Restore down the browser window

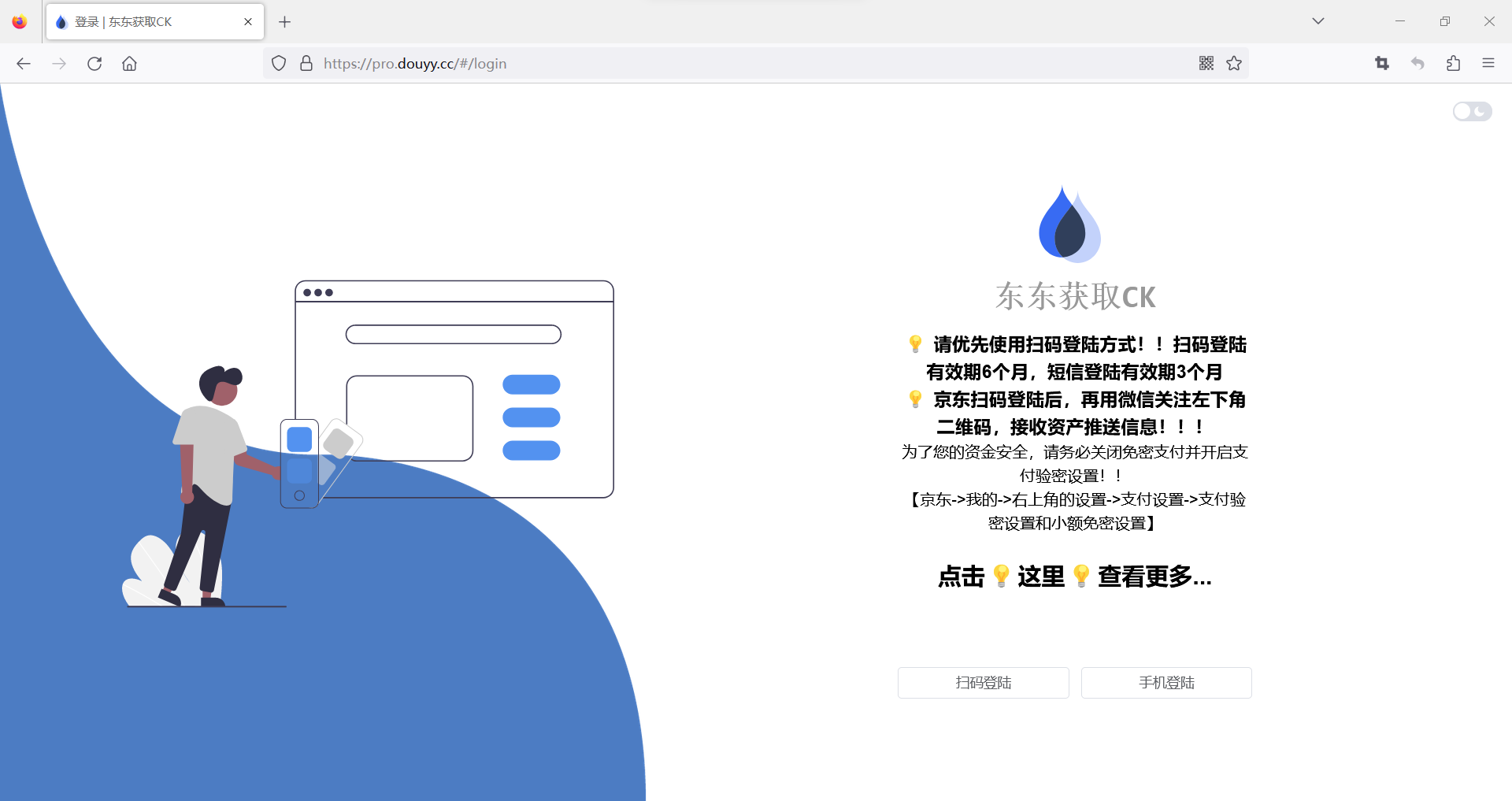pos(1444,21)
